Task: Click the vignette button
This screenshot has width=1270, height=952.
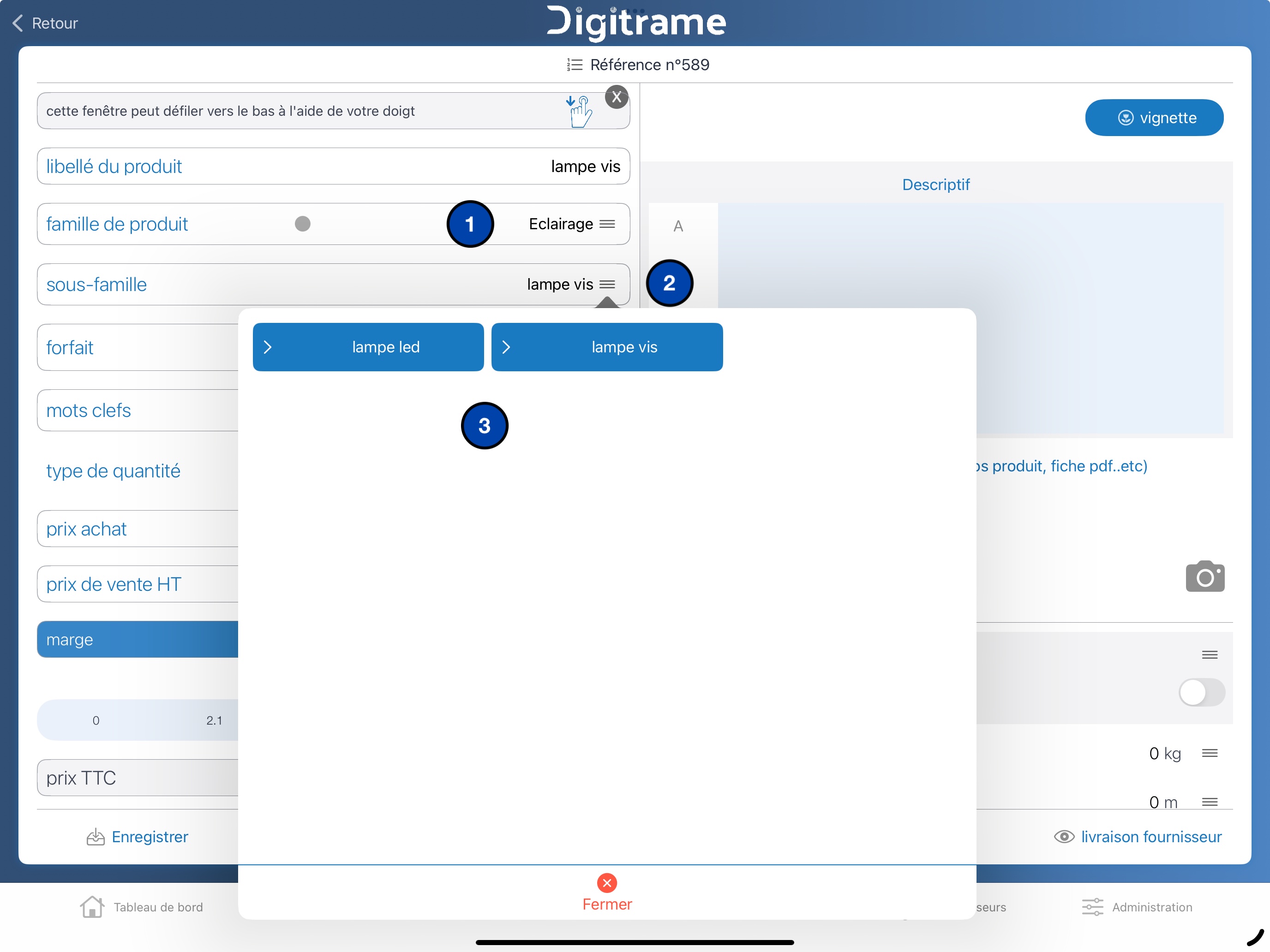Action: 1154,118
